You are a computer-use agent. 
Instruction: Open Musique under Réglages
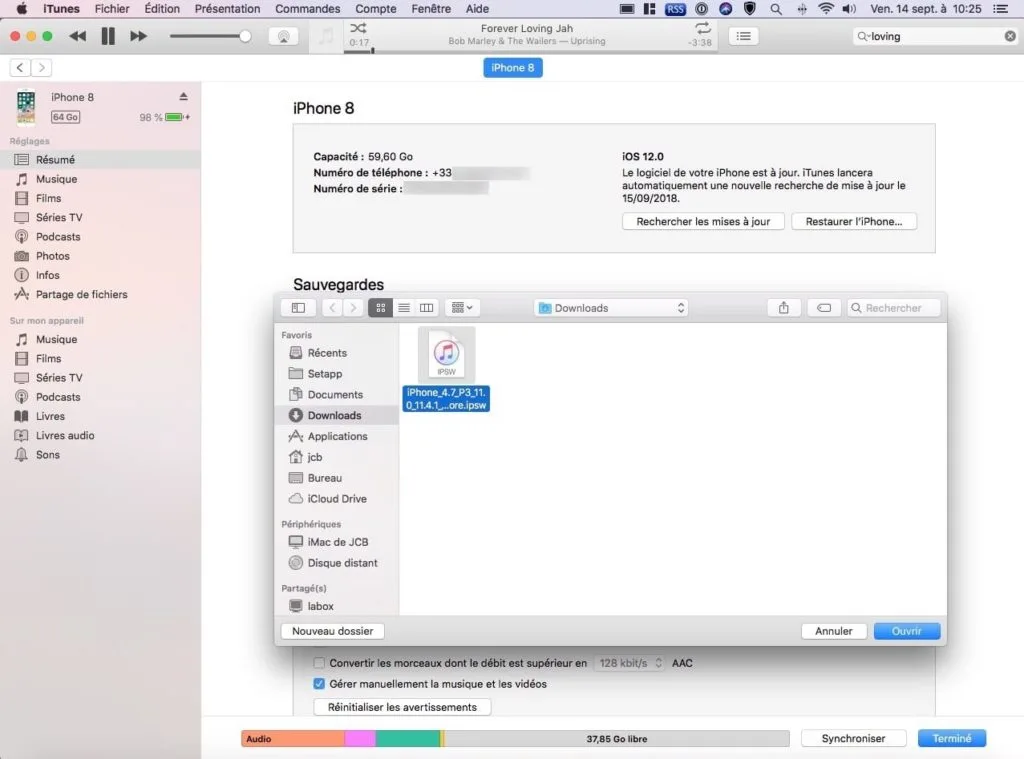coord(100,179)
